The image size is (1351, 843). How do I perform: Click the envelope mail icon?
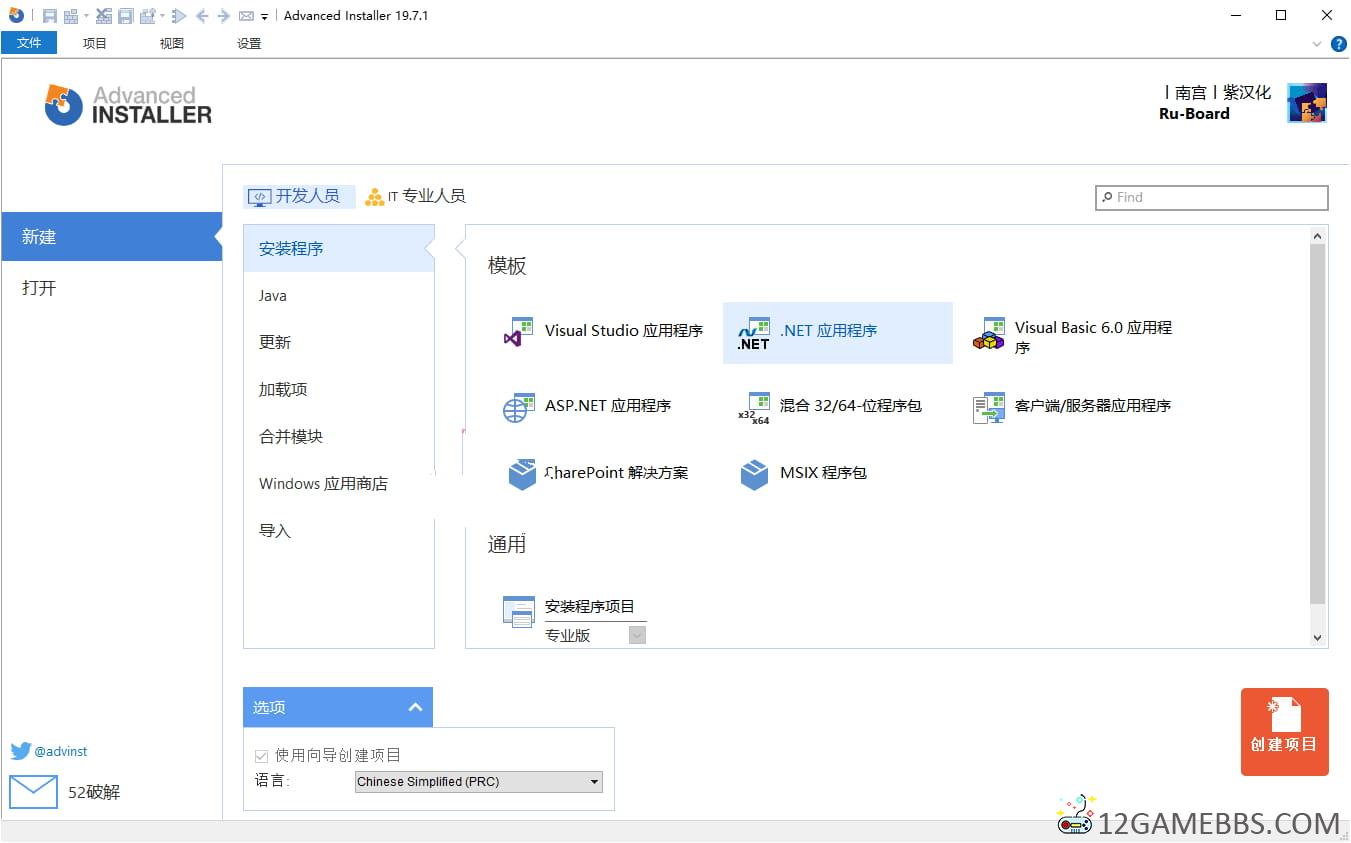(33, 792)
